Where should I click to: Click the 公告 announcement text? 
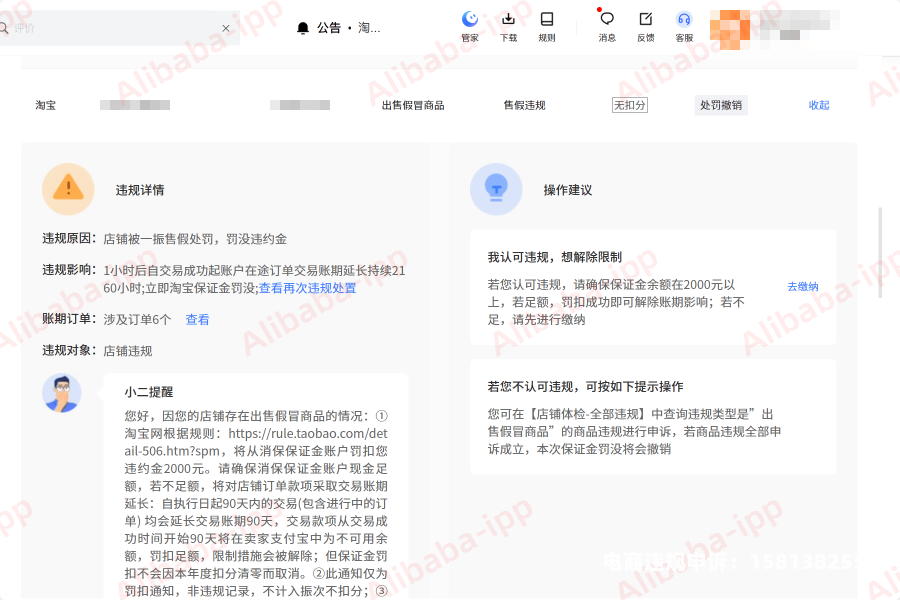pos(329,28)
